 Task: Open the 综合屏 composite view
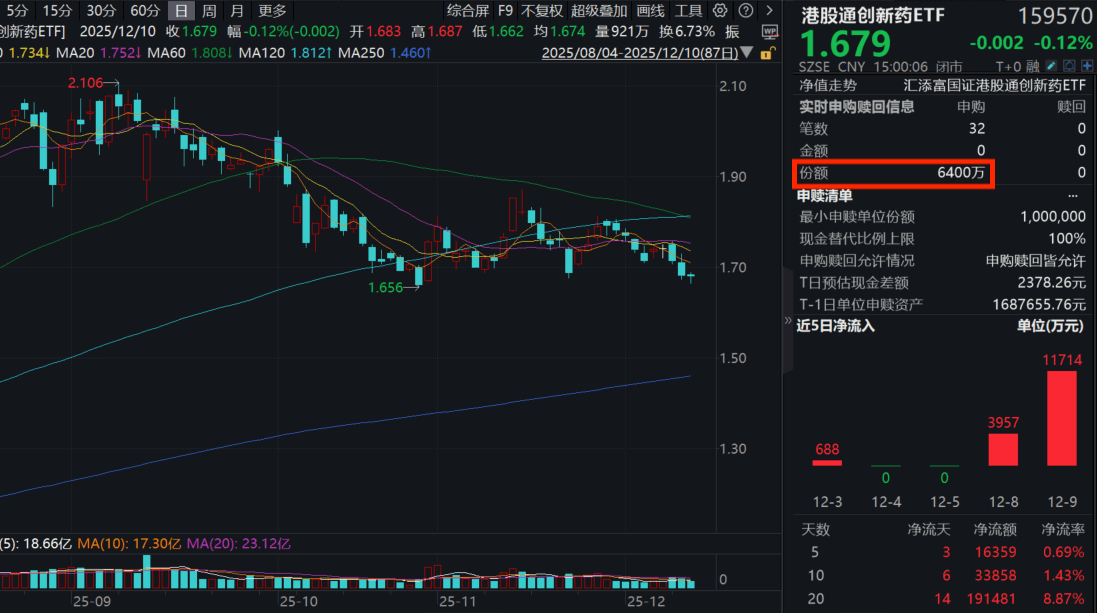click(467, 11)
